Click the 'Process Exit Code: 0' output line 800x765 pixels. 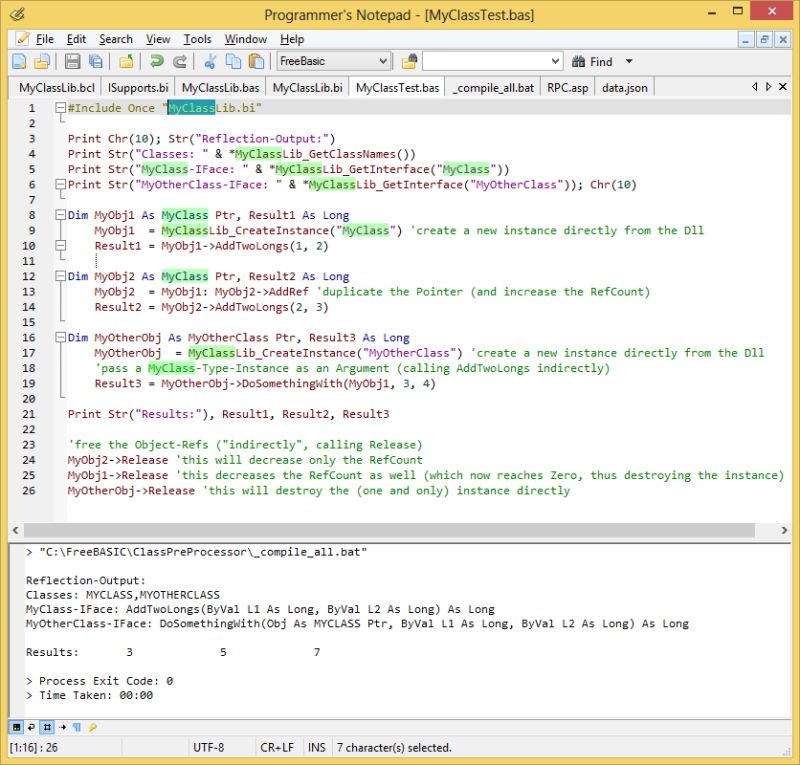click(99, 681)
